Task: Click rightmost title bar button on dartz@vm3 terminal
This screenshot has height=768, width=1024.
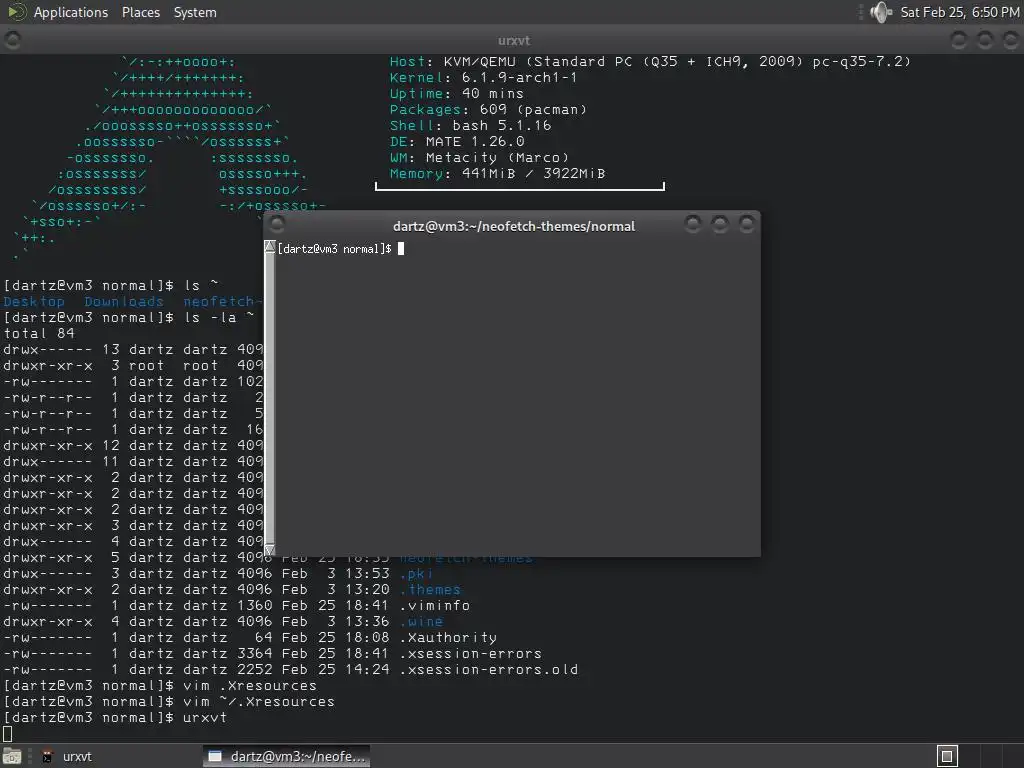Action: [746, 225]
